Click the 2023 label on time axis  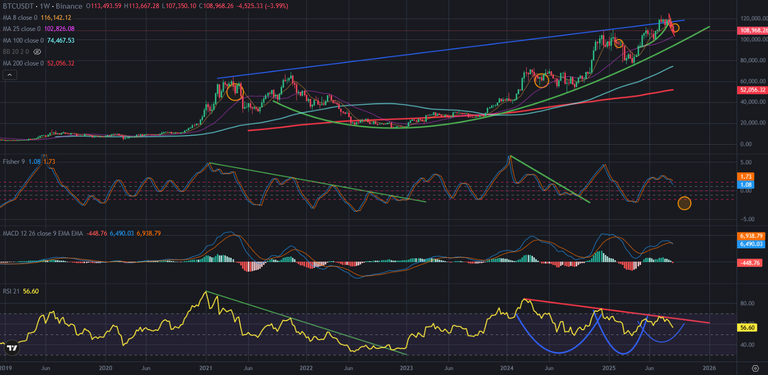406,367
